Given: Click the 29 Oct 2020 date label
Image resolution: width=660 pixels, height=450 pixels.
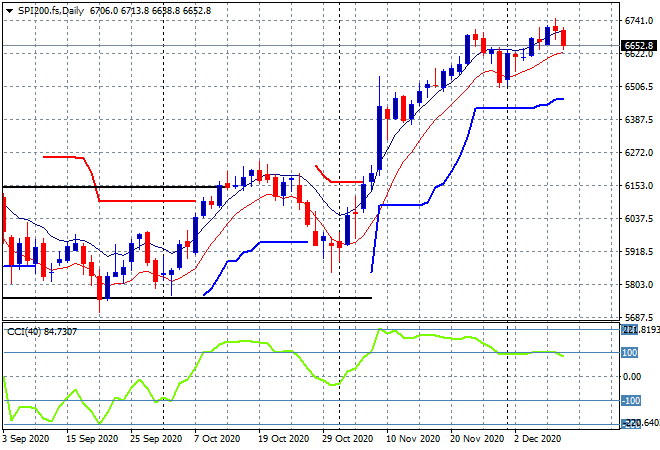Looking at the screenshot, I should tap(348, 439).
